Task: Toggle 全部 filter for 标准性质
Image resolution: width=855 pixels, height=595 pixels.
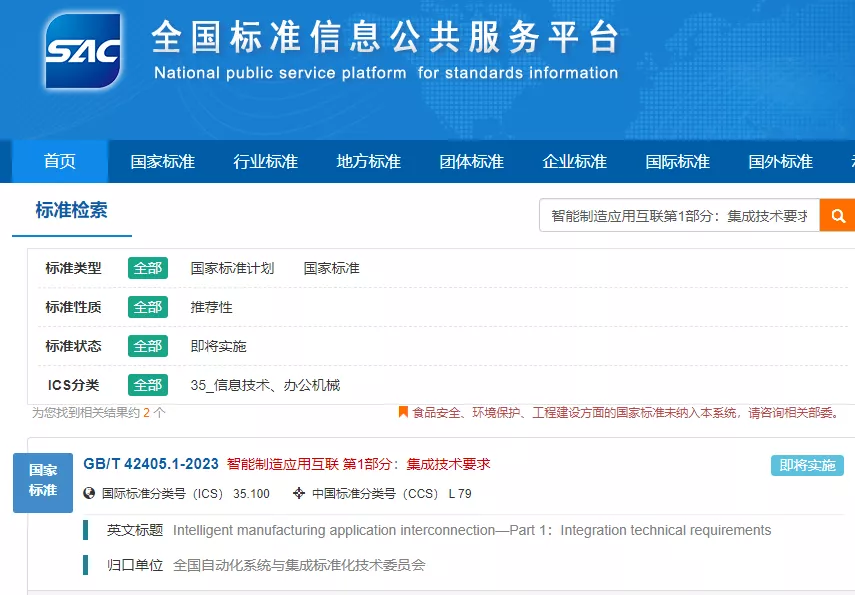Action: click(x=148, y=307)
